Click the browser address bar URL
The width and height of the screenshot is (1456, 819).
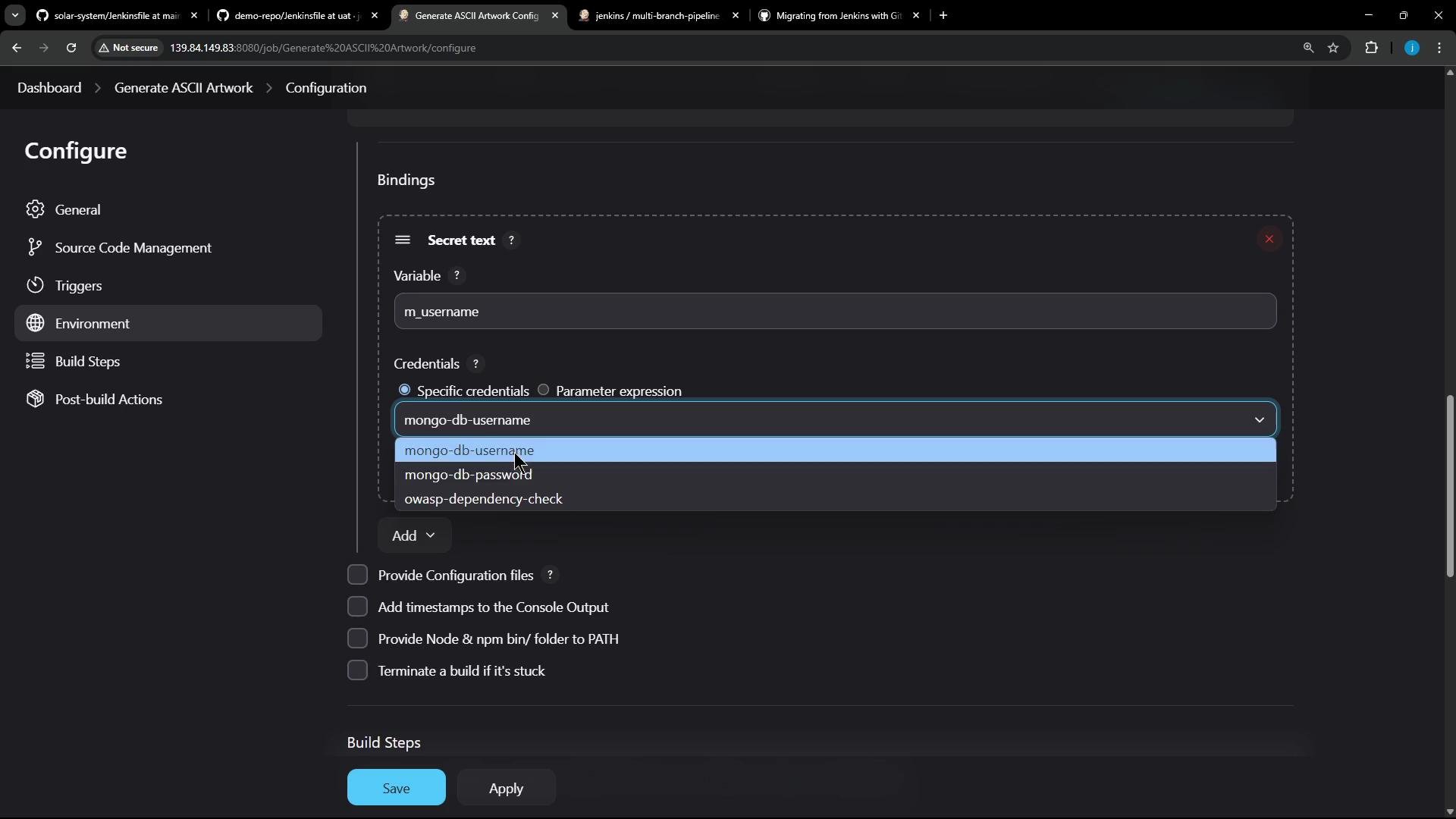click(322, 48)
